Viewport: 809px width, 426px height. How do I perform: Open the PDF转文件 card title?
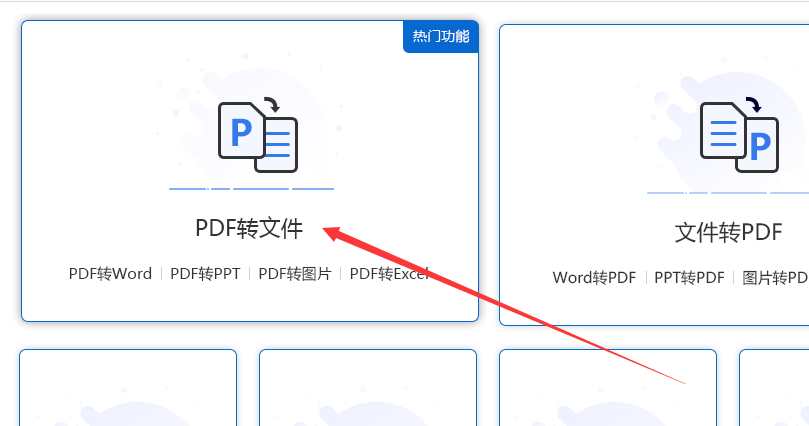249,228
